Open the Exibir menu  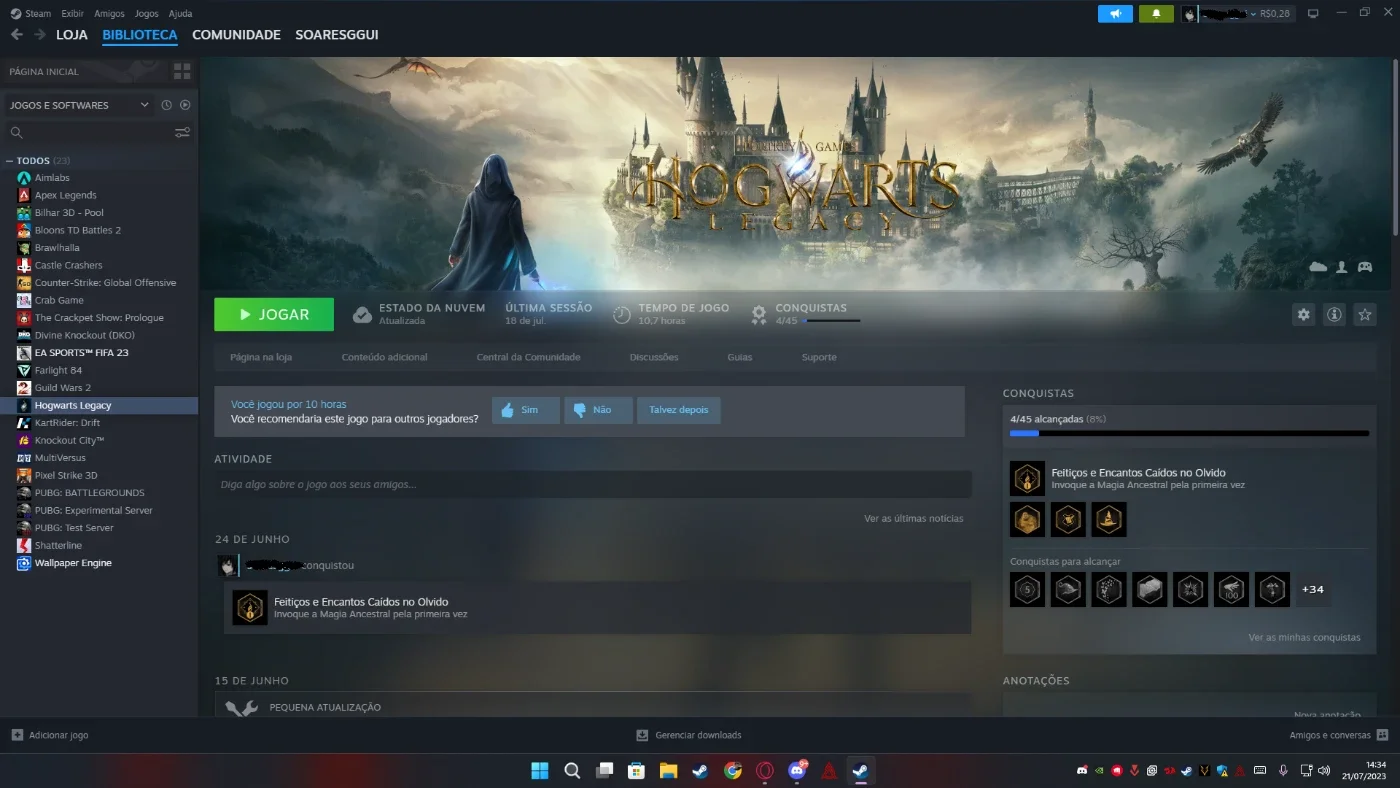(x=72, y=14)
